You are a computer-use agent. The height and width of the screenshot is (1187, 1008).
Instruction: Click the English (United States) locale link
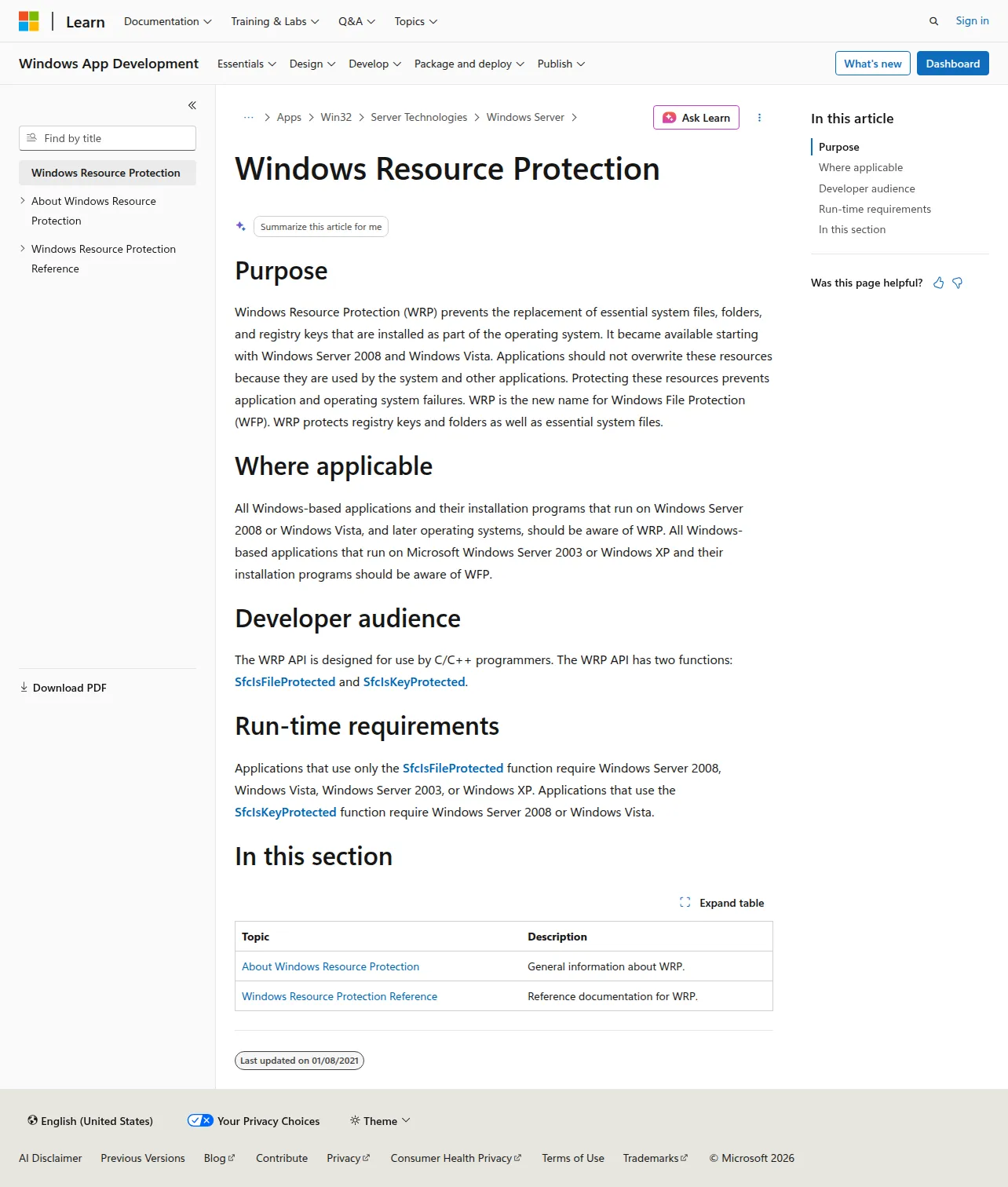click(x=90, y=1121)
